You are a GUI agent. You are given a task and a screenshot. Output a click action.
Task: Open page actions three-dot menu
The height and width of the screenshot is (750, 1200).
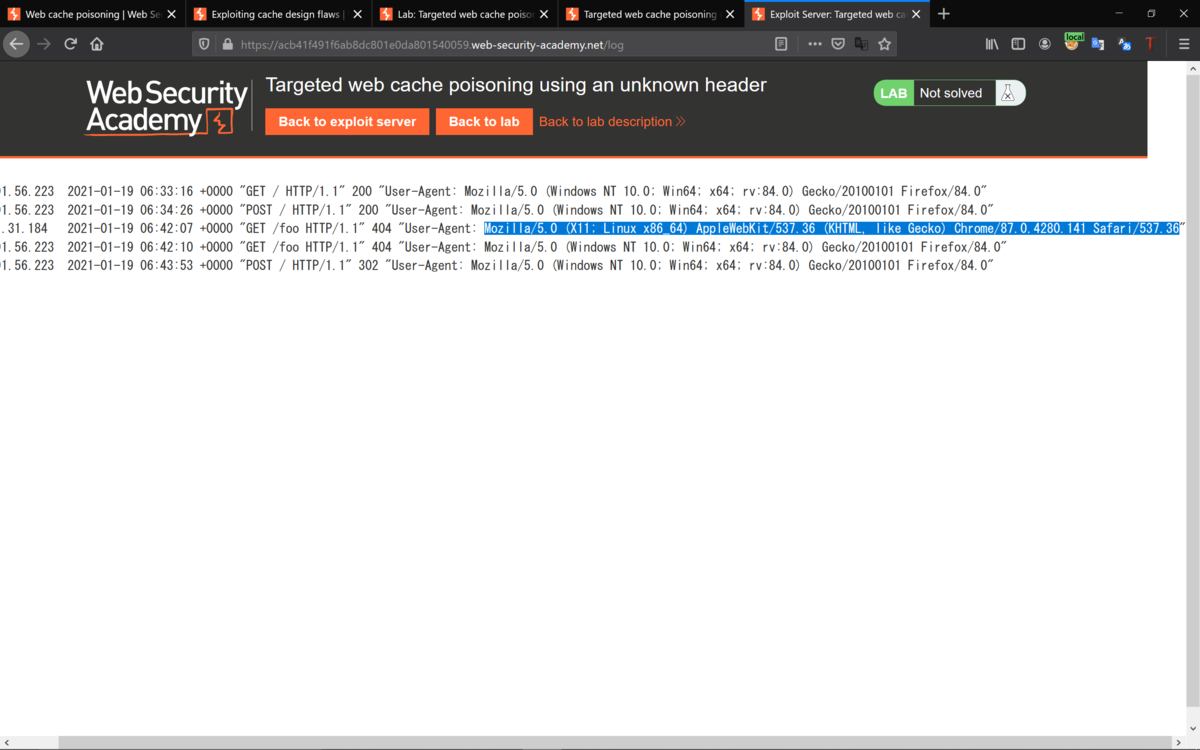(x=815, y=44)
